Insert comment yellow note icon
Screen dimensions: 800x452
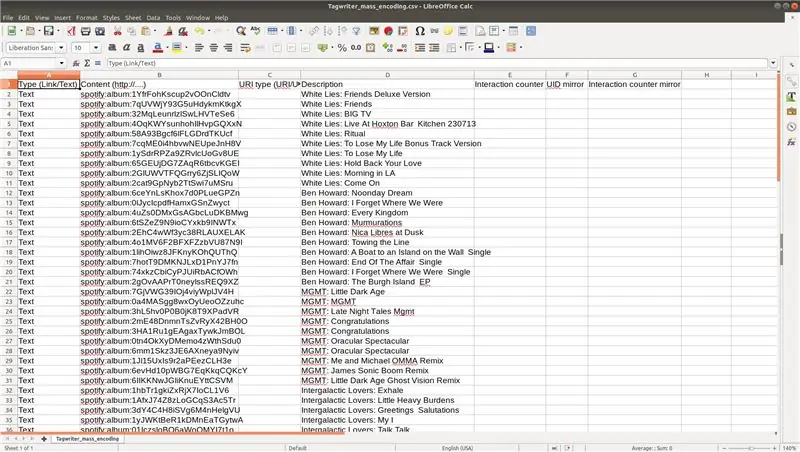point(448,31)
